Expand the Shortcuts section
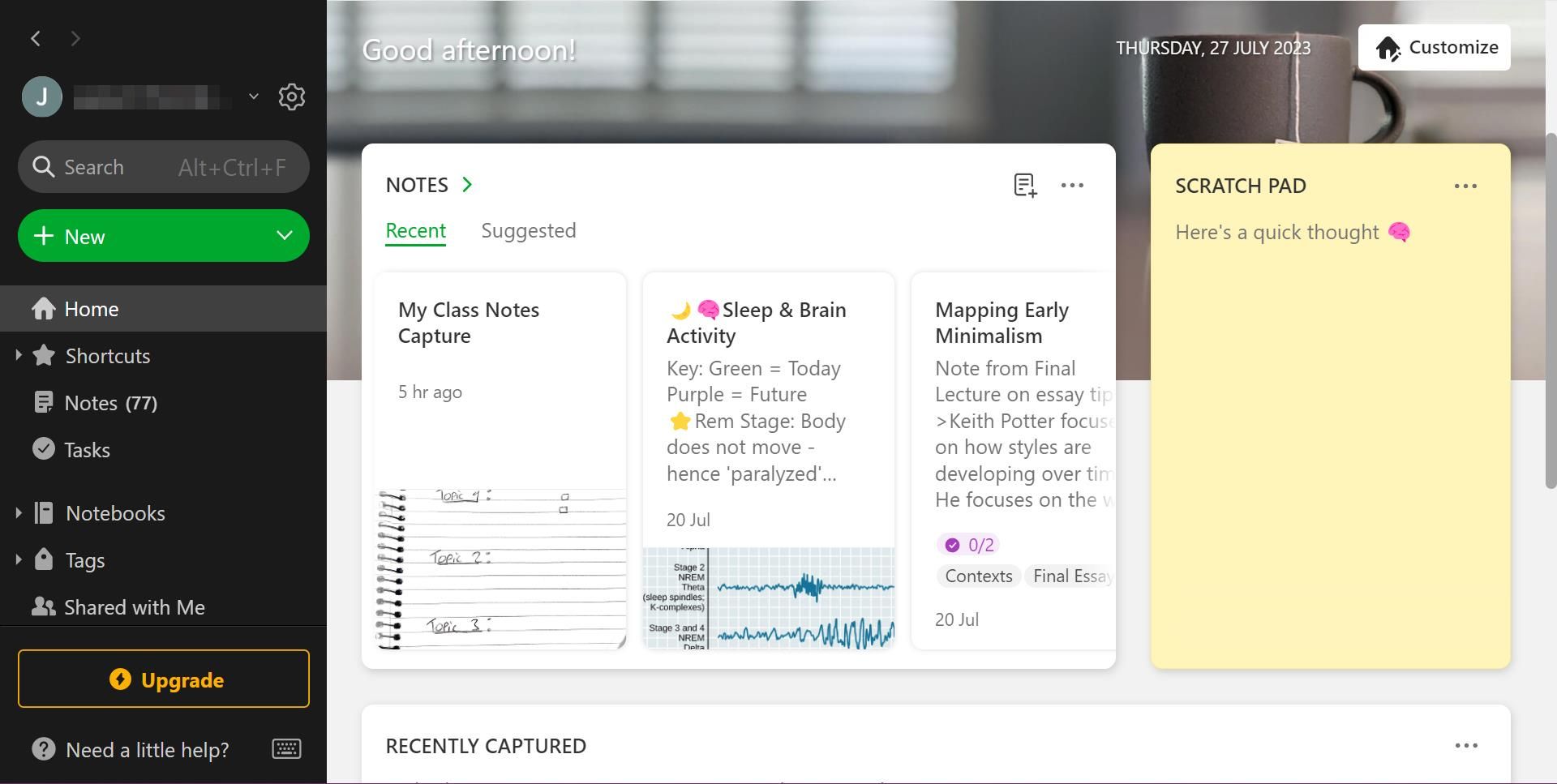 tap(19, 355)
